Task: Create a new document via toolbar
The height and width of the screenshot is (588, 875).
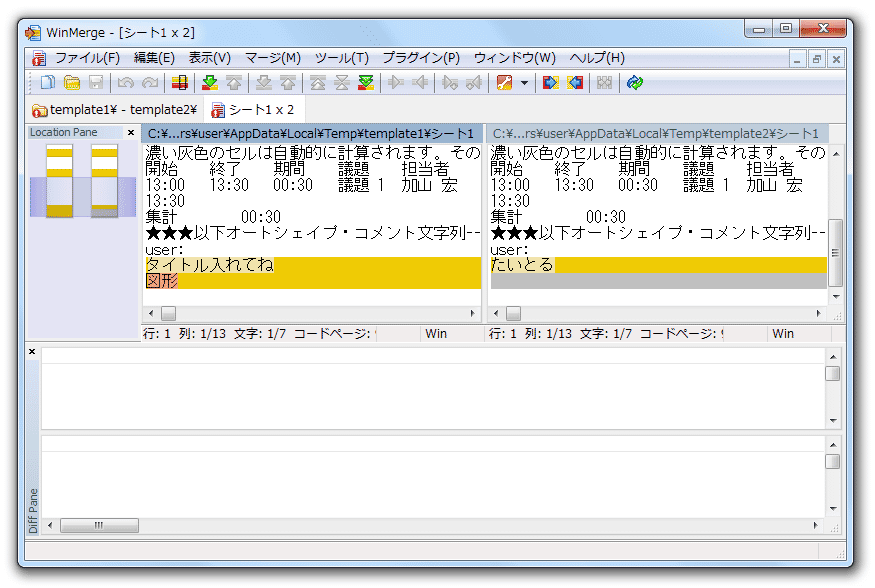Action: pyautogui.click(x=47, y=83)
